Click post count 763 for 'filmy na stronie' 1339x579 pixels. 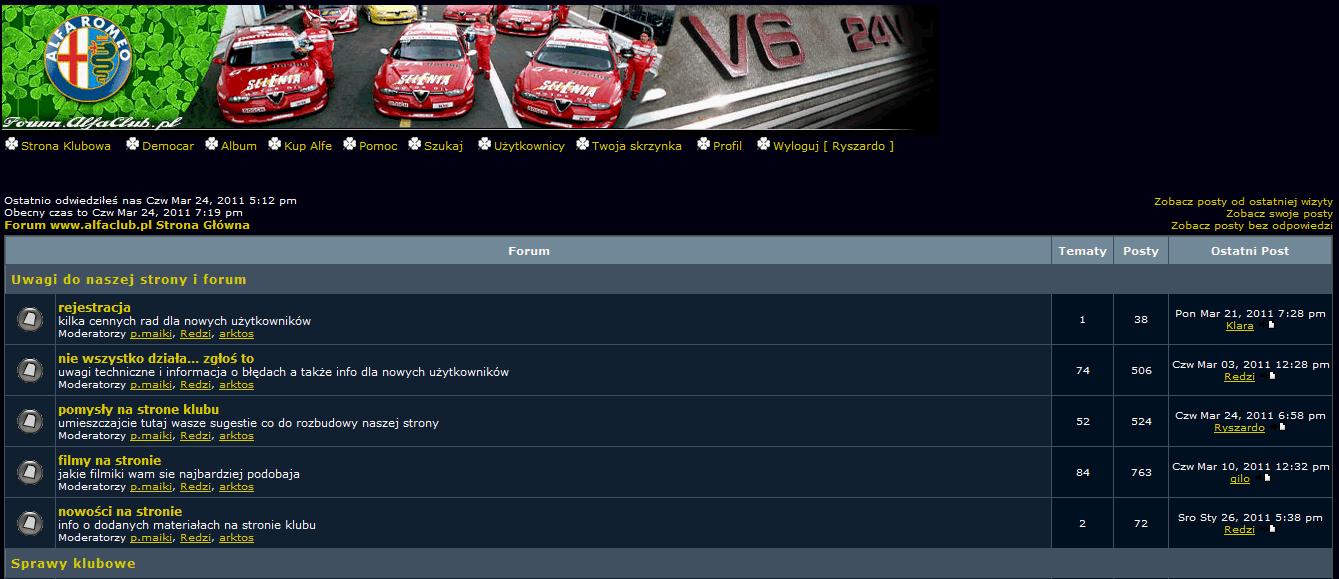(1141, 473)
